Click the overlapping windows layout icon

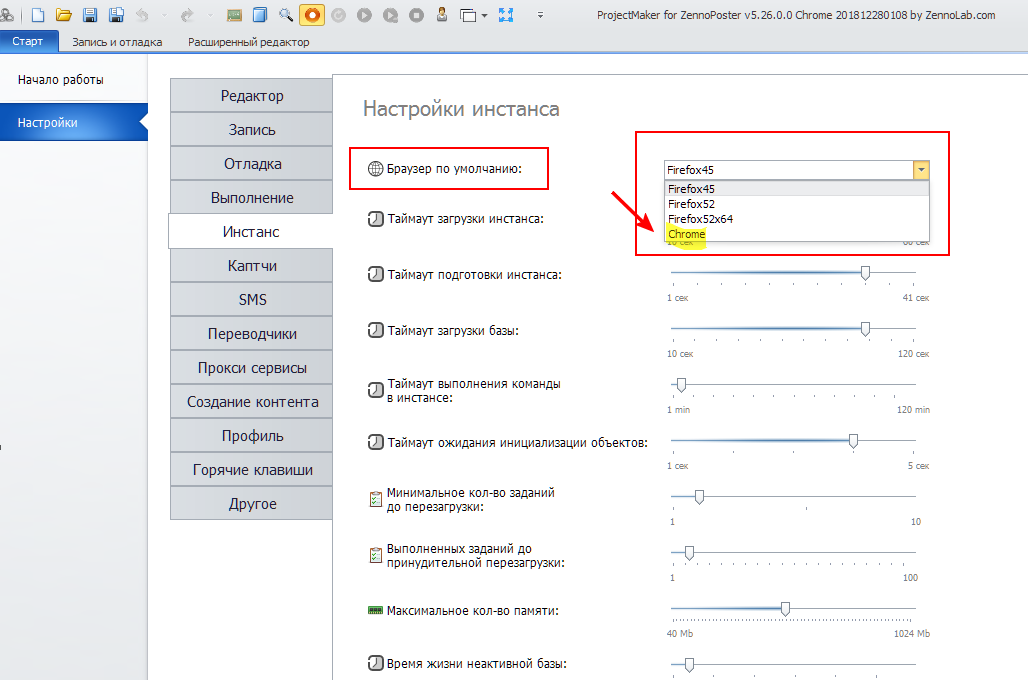(467, 15)
